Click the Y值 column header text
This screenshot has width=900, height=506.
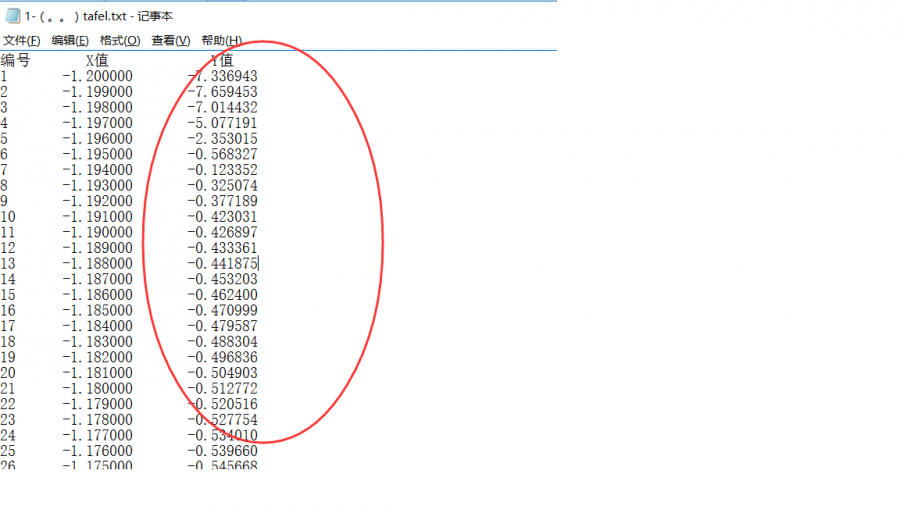pos(222,60)
